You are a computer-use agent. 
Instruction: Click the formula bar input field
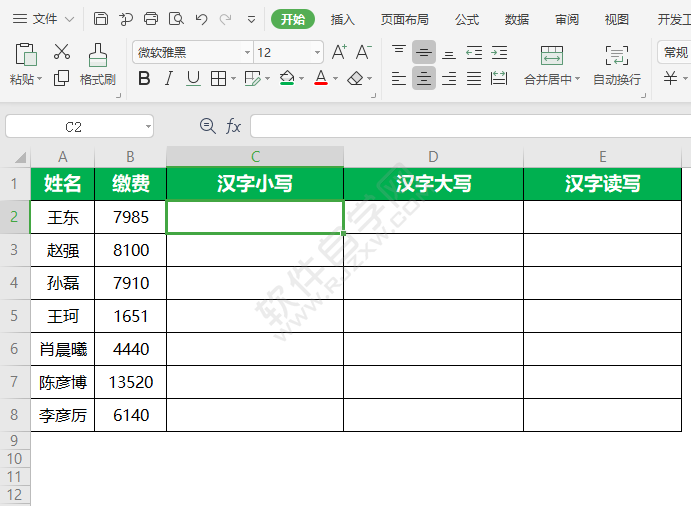point(470,126)
